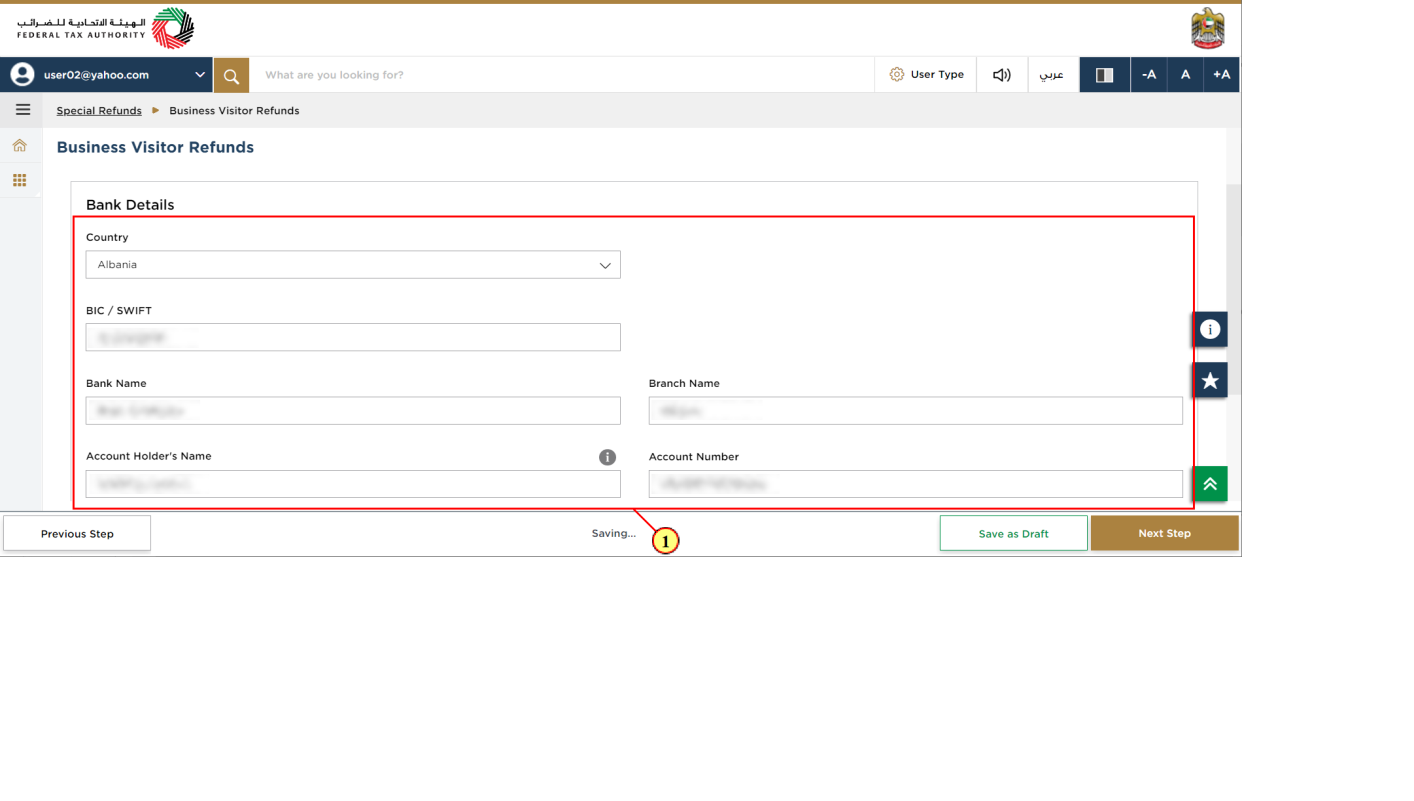Click the star favorites side icon
The width and height of the screenshot is (1414, 801).
pyautogui.click(x=1210, y=380)
